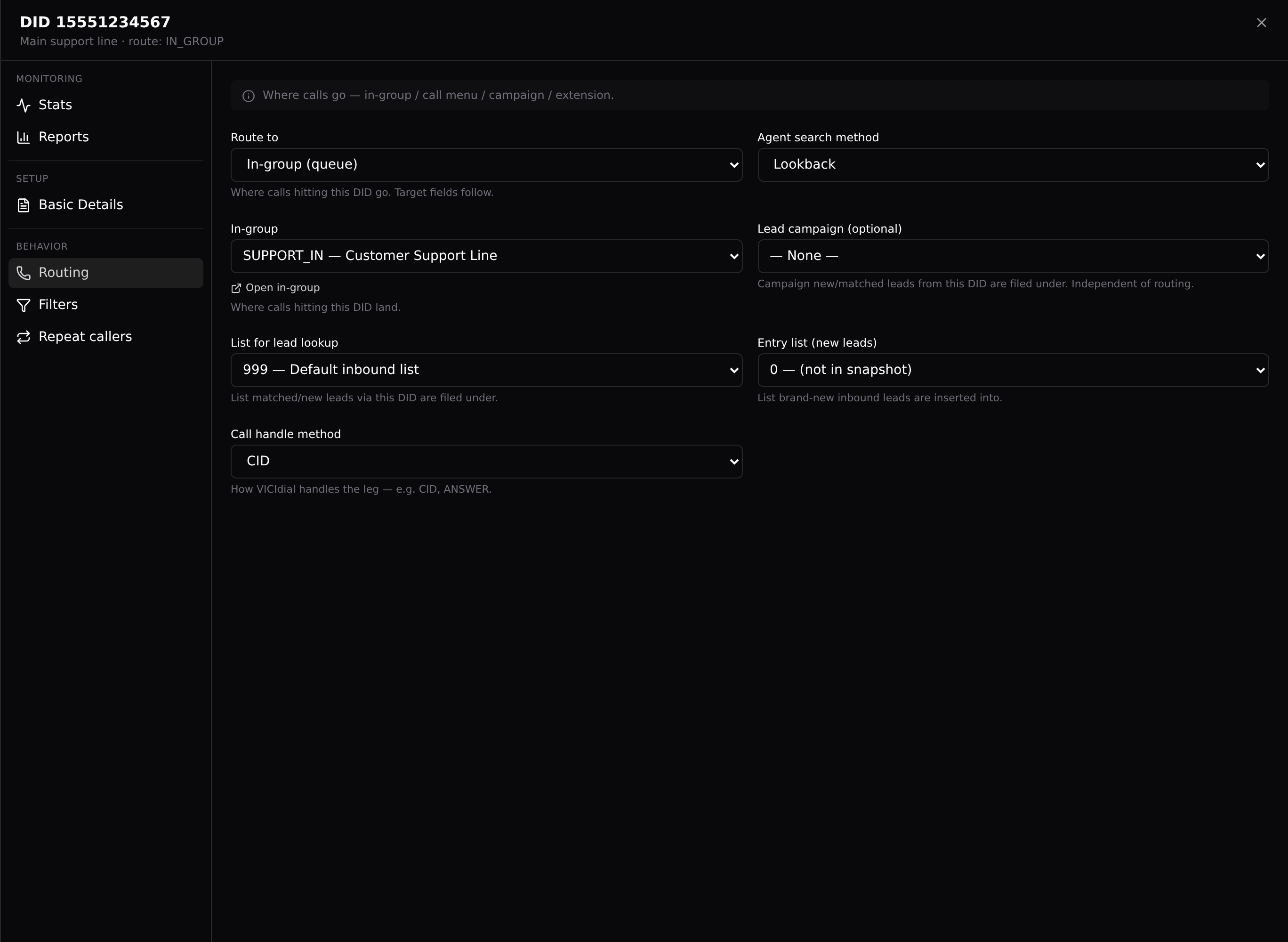Image resolution: width=1288 pixels, height=942 pixels.
Task: Click the 'Route to' field label
Action: coord(254,138)
